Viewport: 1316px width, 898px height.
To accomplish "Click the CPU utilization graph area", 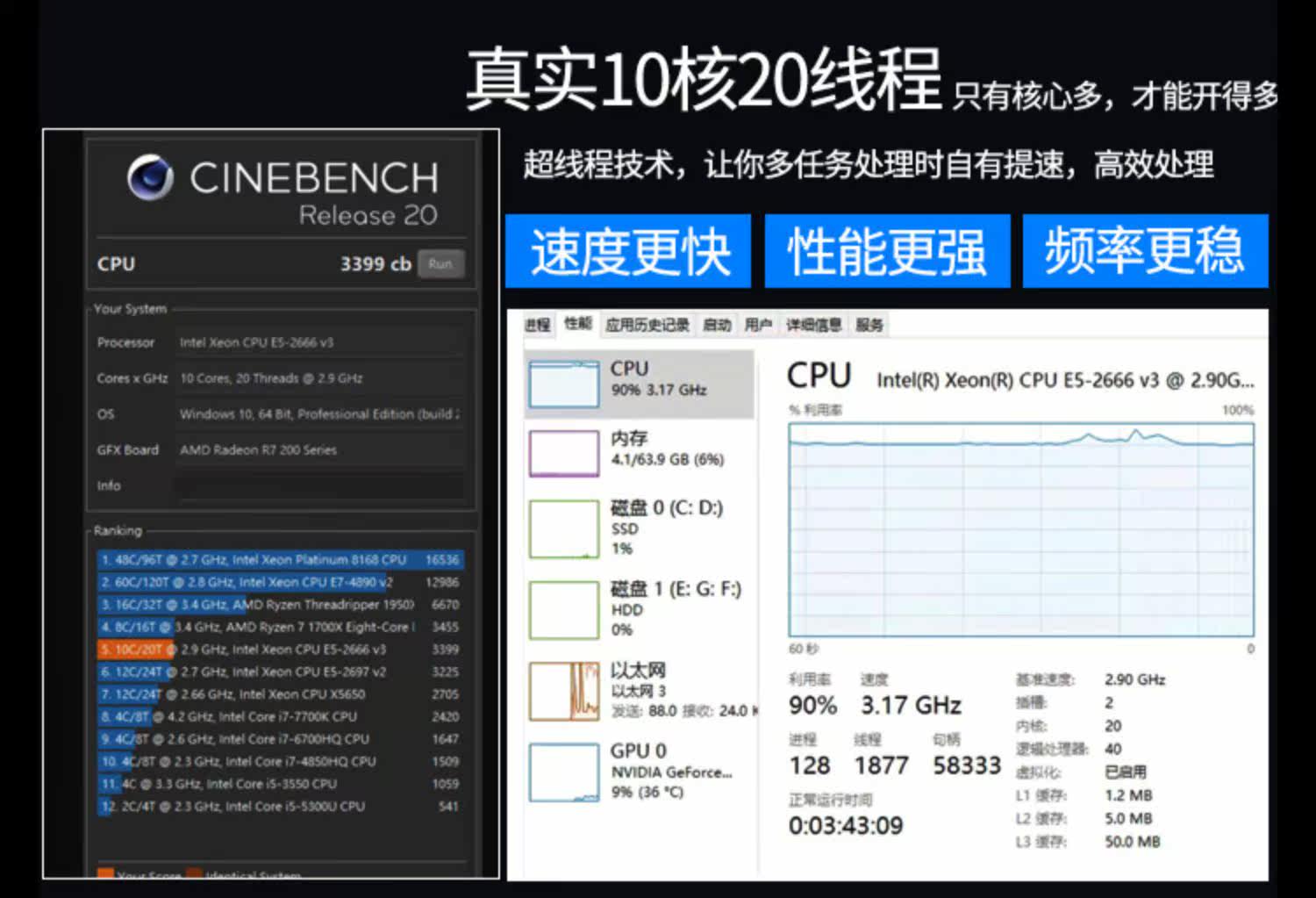I will point(1021,529).
